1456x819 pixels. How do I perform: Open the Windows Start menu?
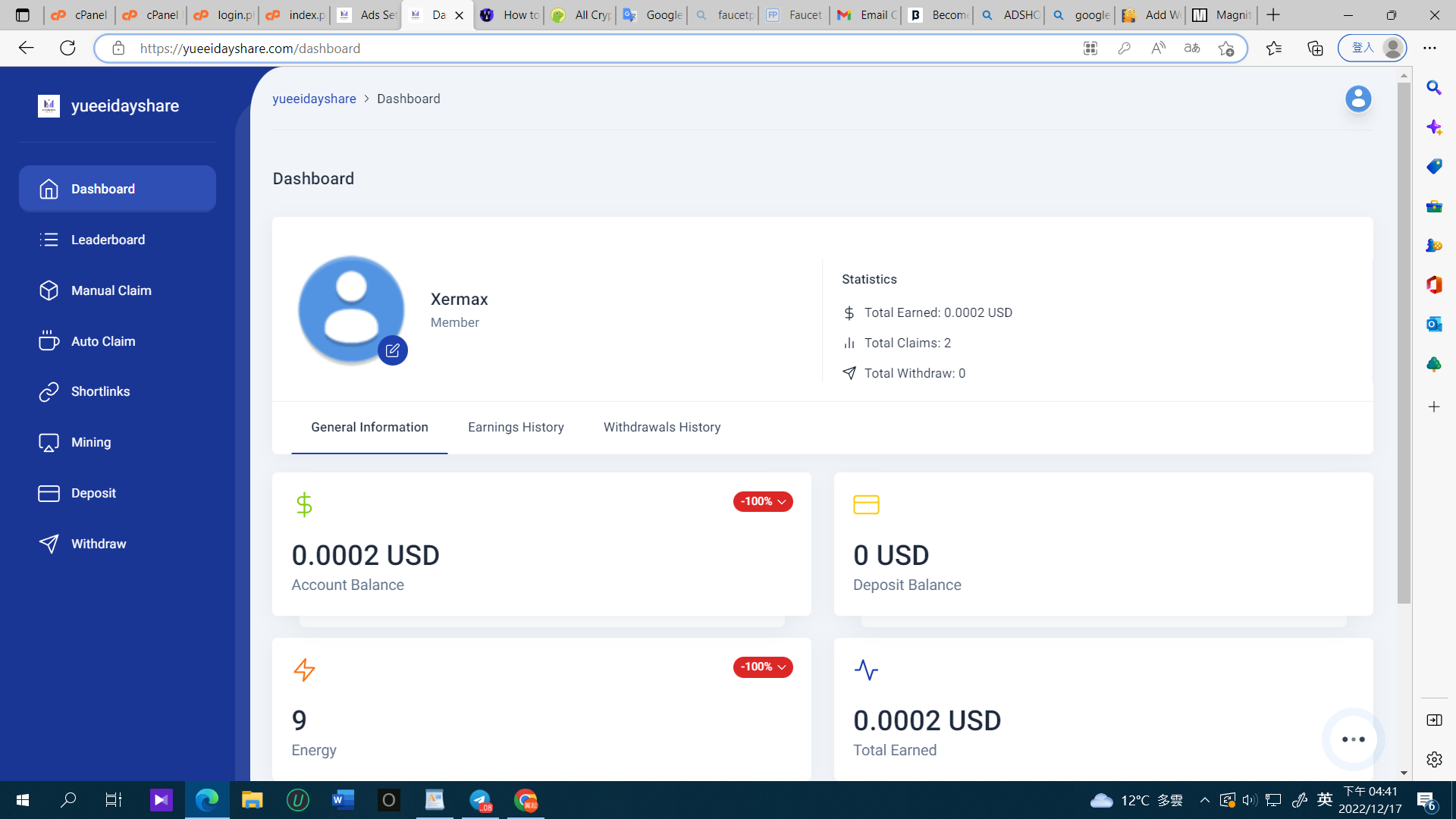(23, 800)
